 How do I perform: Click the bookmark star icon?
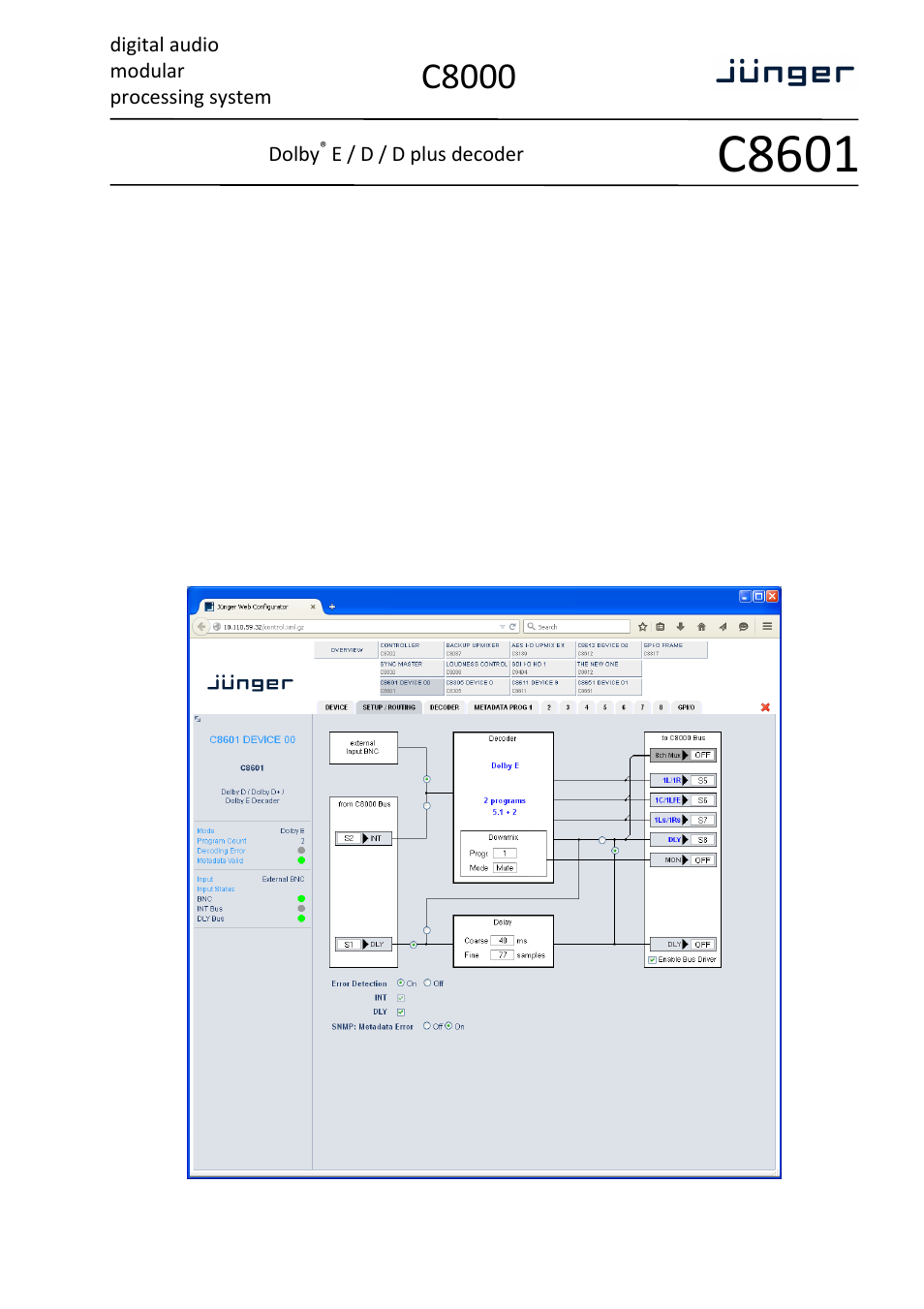click(642, 627)
